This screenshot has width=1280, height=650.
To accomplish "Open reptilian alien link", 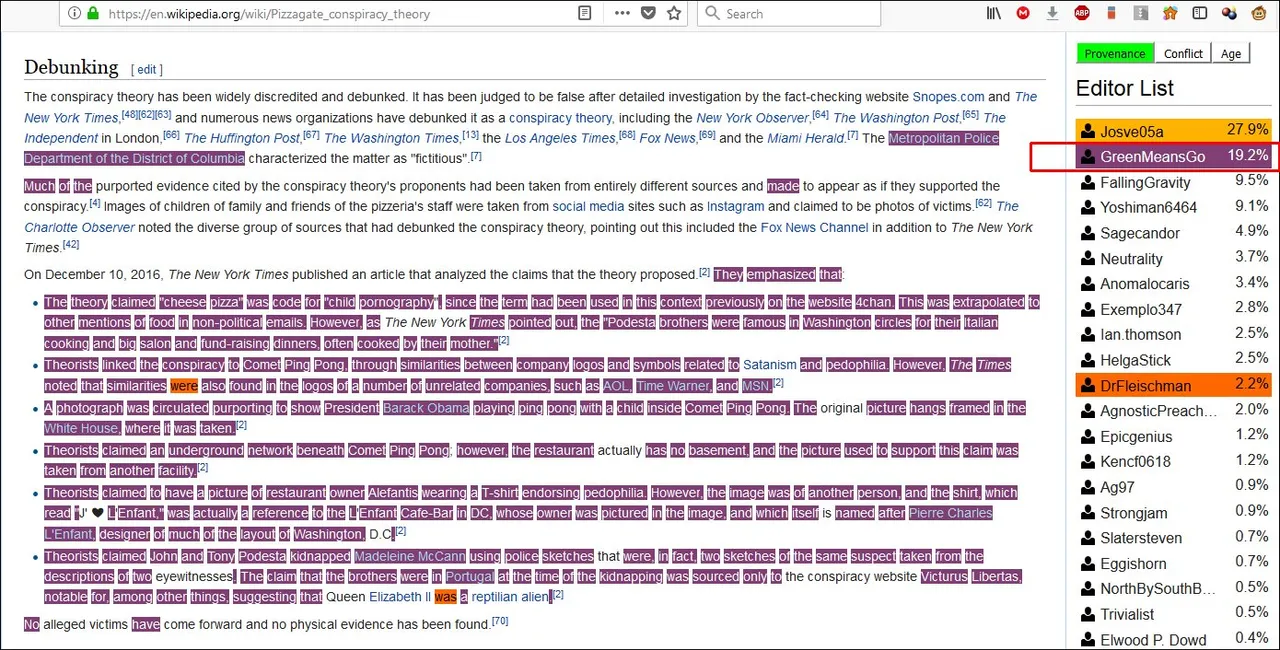I will [510, 597].
